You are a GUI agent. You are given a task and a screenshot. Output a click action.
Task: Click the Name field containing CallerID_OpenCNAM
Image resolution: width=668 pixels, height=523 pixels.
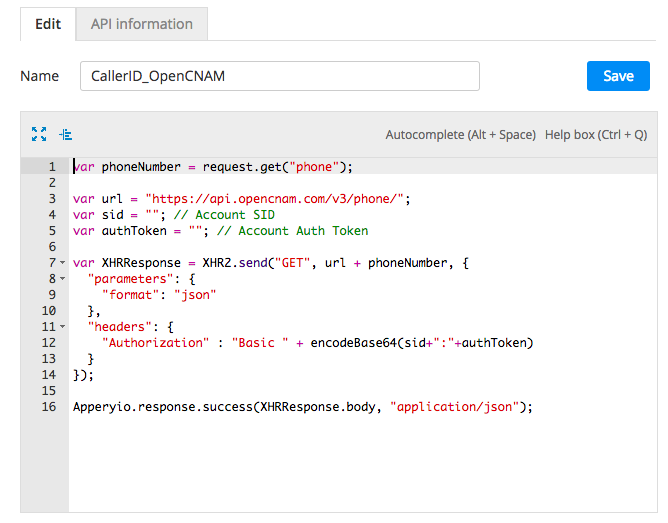point(280,76)
